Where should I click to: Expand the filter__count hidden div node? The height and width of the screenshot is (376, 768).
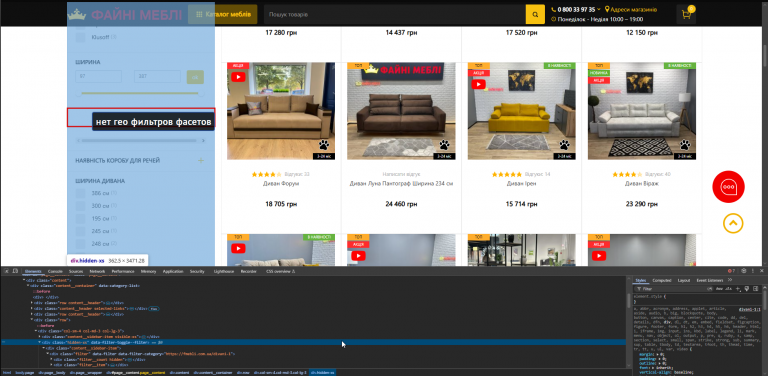pyautogui.click(x=51, y=359)
